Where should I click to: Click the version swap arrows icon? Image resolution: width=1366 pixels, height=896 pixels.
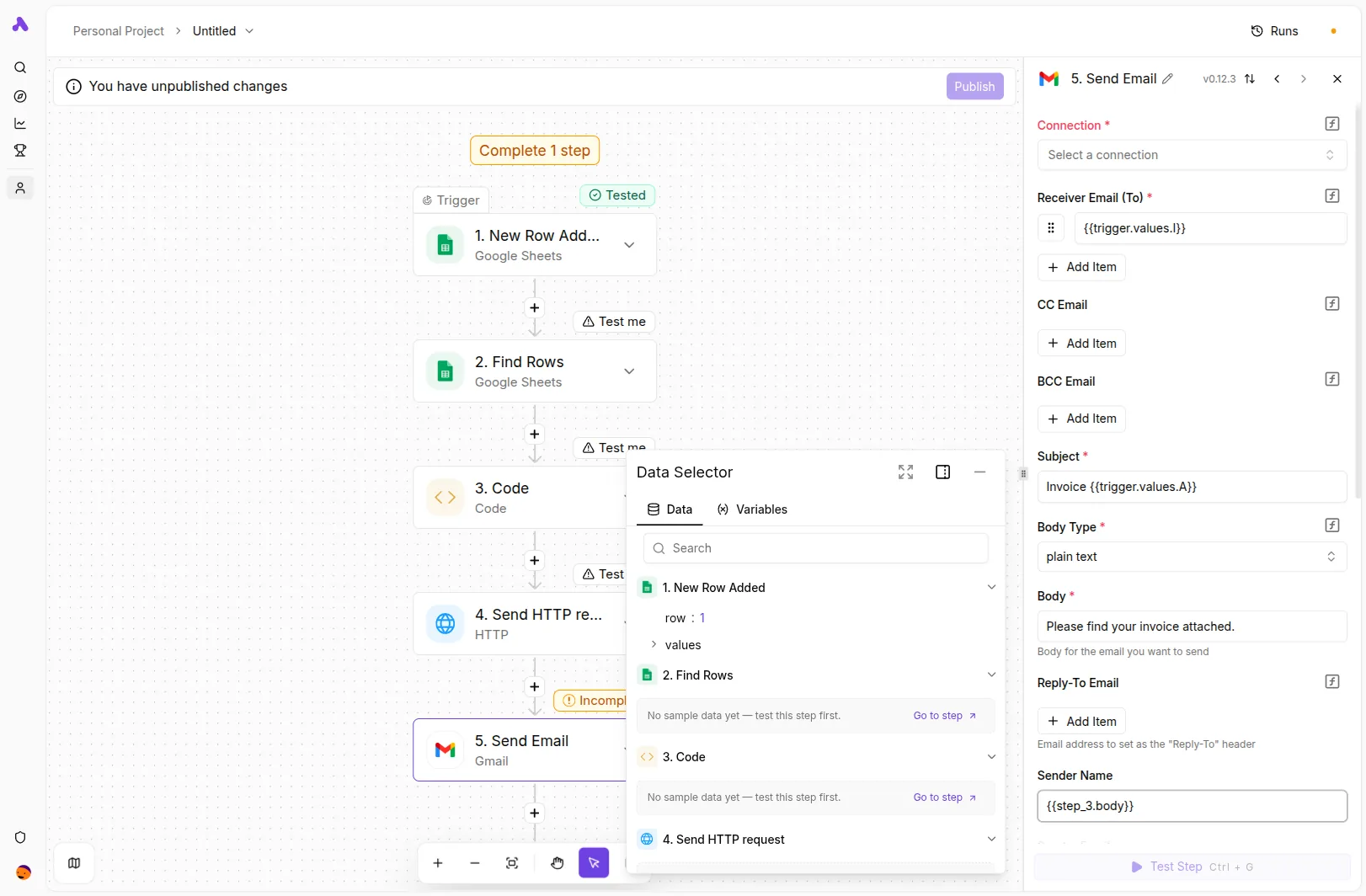(1250, 79)
